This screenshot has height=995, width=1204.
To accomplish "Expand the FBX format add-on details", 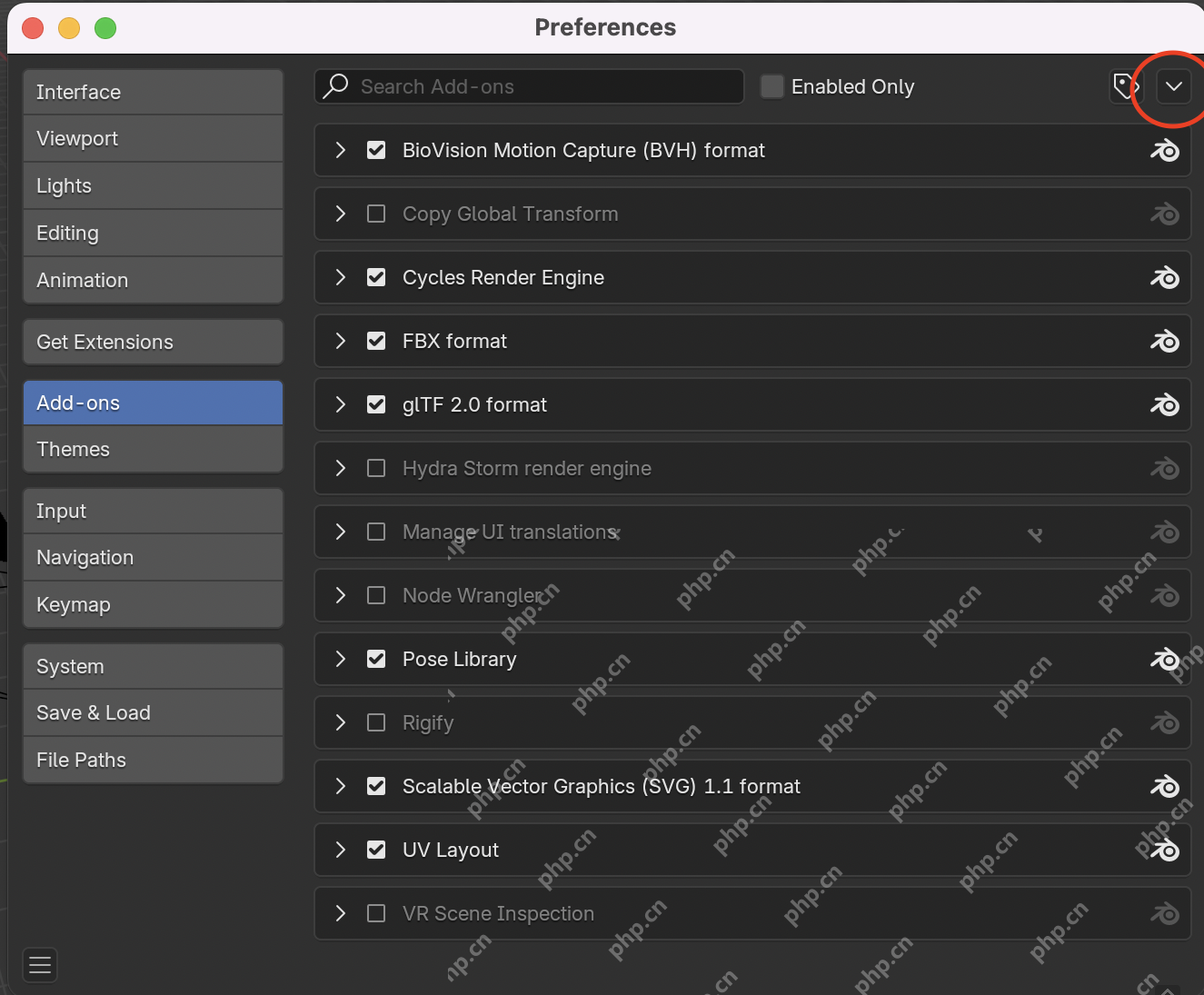I will pos(341,341).
